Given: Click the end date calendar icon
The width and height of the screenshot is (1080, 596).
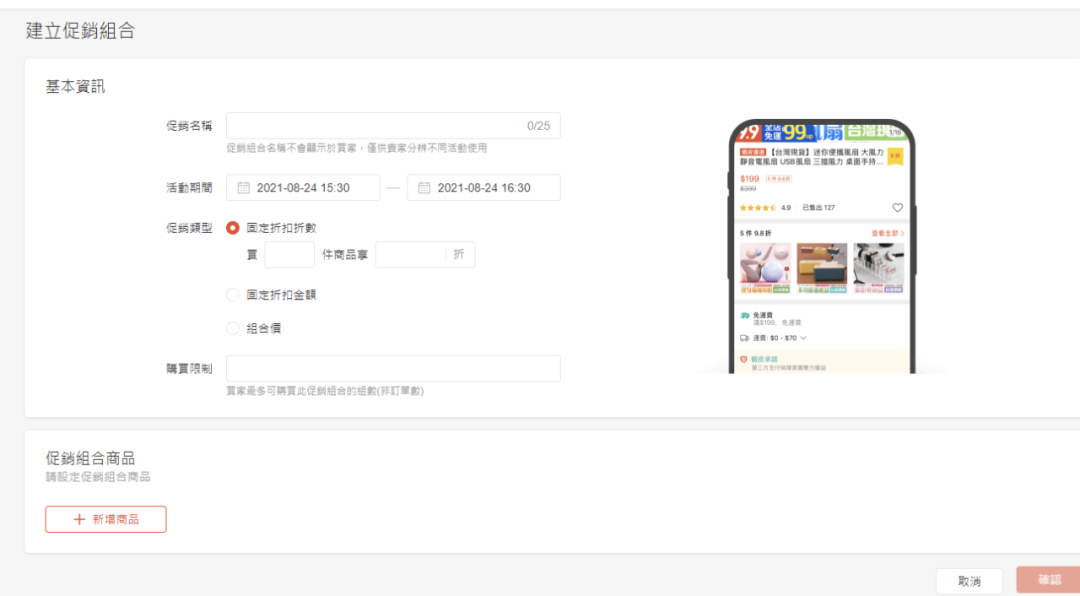Looking at the screenshot, I should [424, 188].
